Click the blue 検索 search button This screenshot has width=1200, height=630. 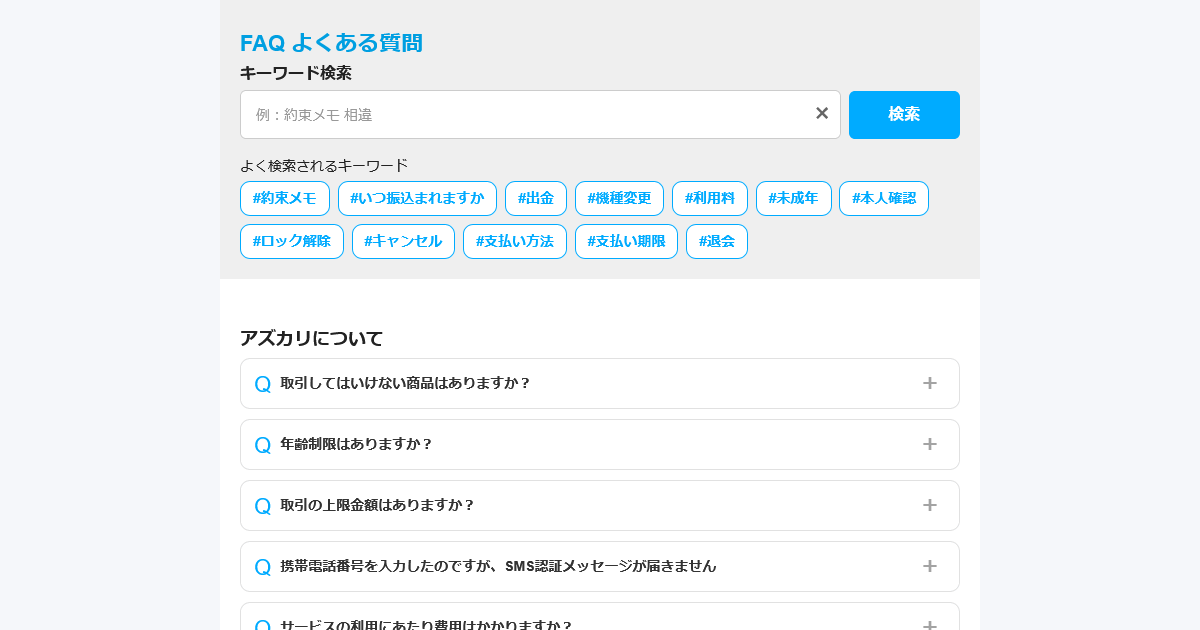pyautogui.click(x=904, y=115)
